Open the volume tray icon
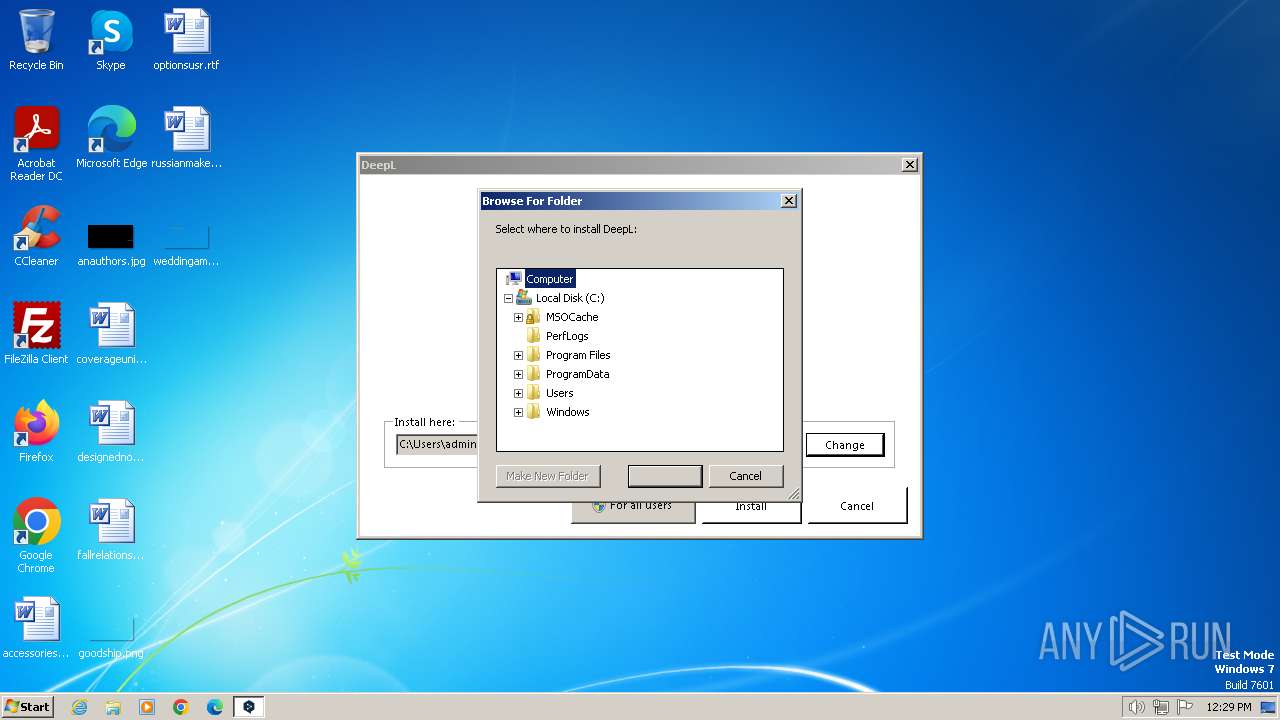1280x720 pixels. [1137, 707]
